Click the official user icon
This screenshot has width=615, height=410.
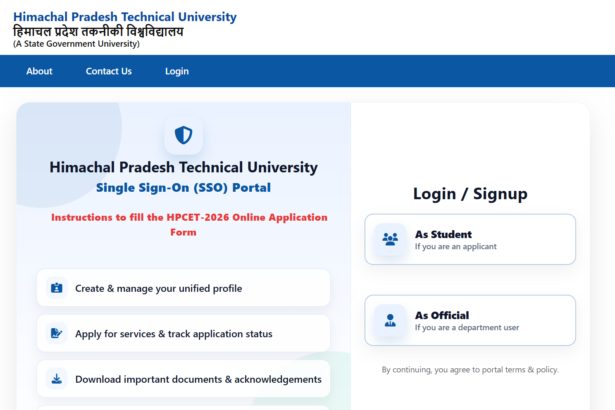(x=390, y=320)
